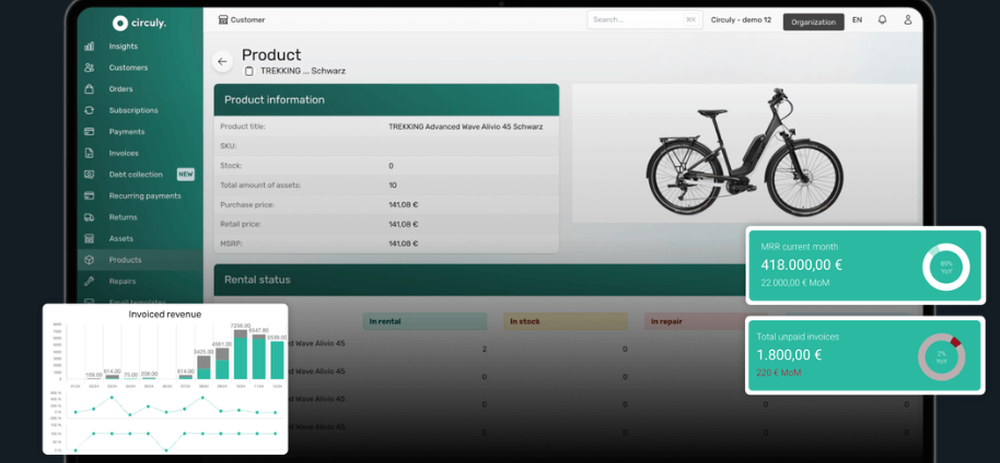Click the Invoiced revenue chart title
1000x463 pixels.
pyautogui.click(x=165, y=314)
